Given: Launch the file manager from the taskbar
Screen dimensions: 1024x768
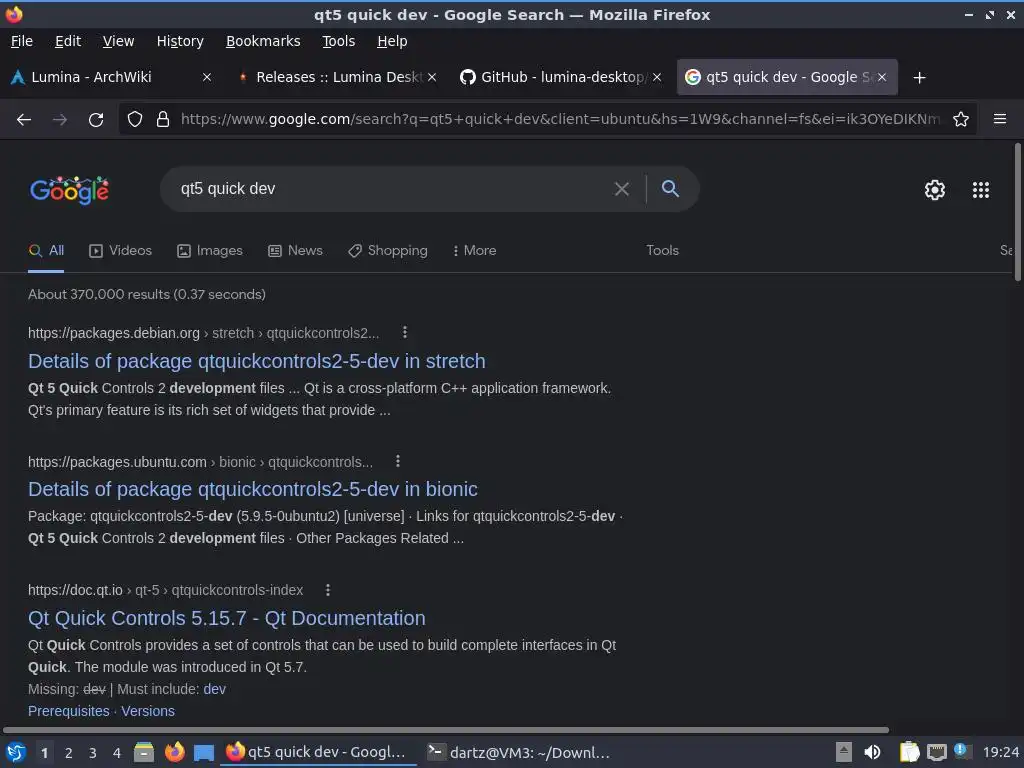Looking at the screenshot, I should 144,752.
